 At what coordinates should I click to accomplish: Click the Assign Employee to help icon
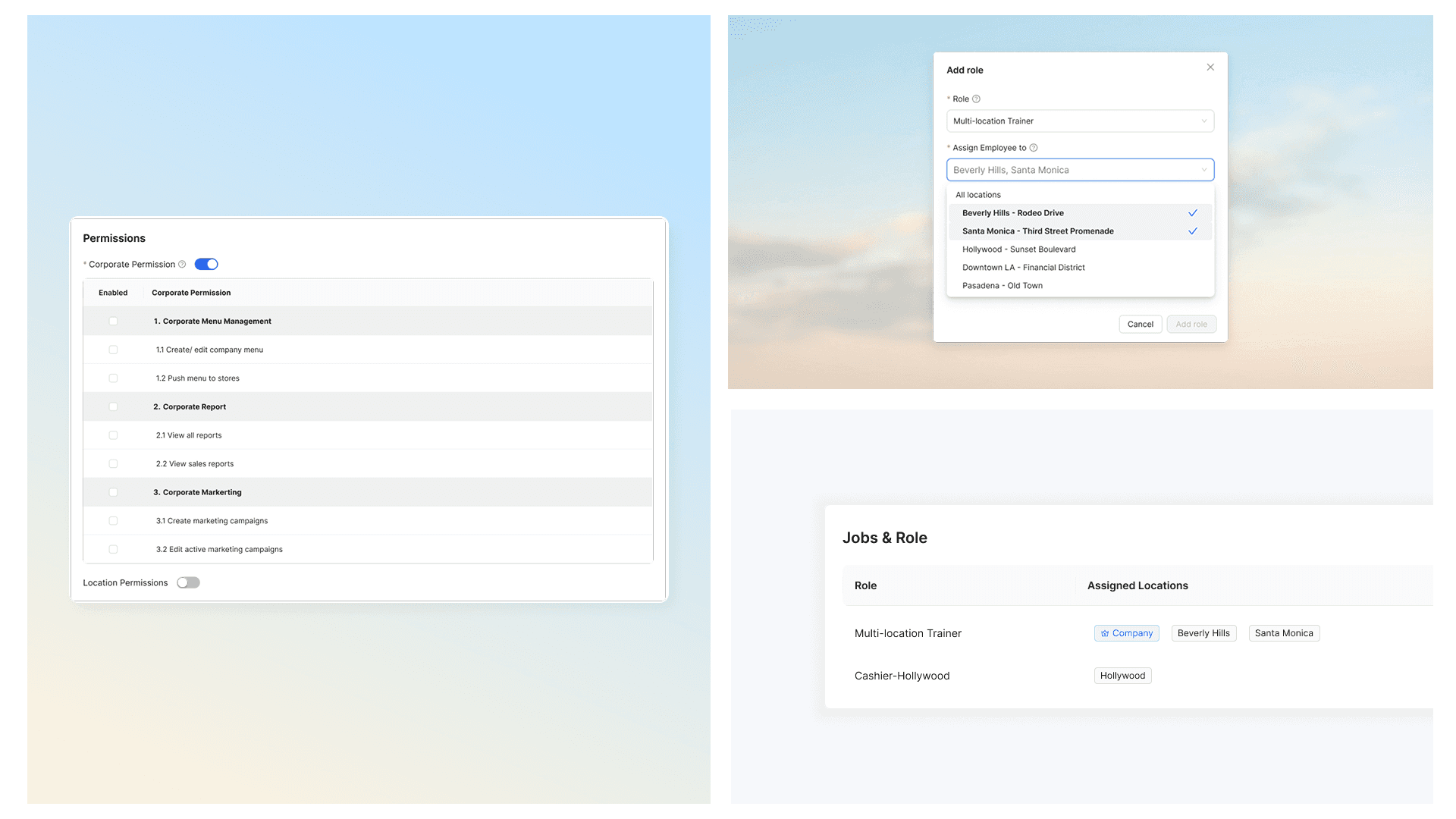click(x=1034, y=148)
